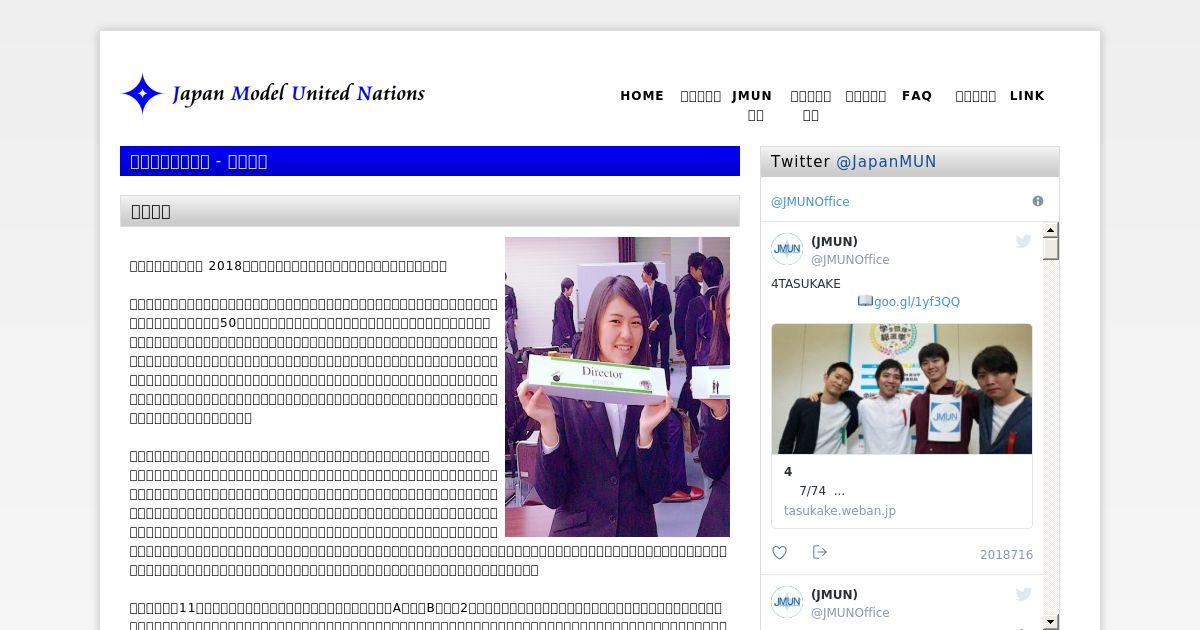Click the card text '7/74 ...'

822,491
